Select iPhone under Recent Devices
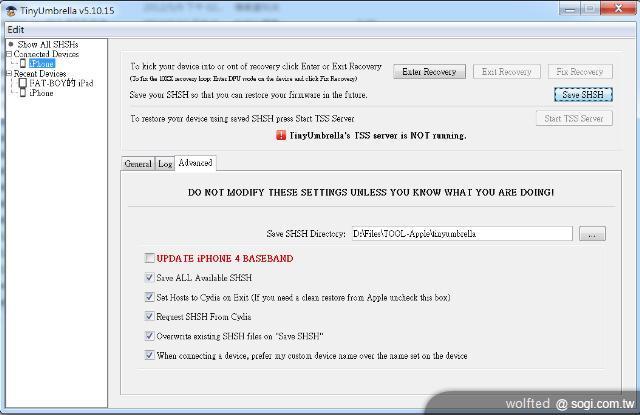 (x=41, y=93)
